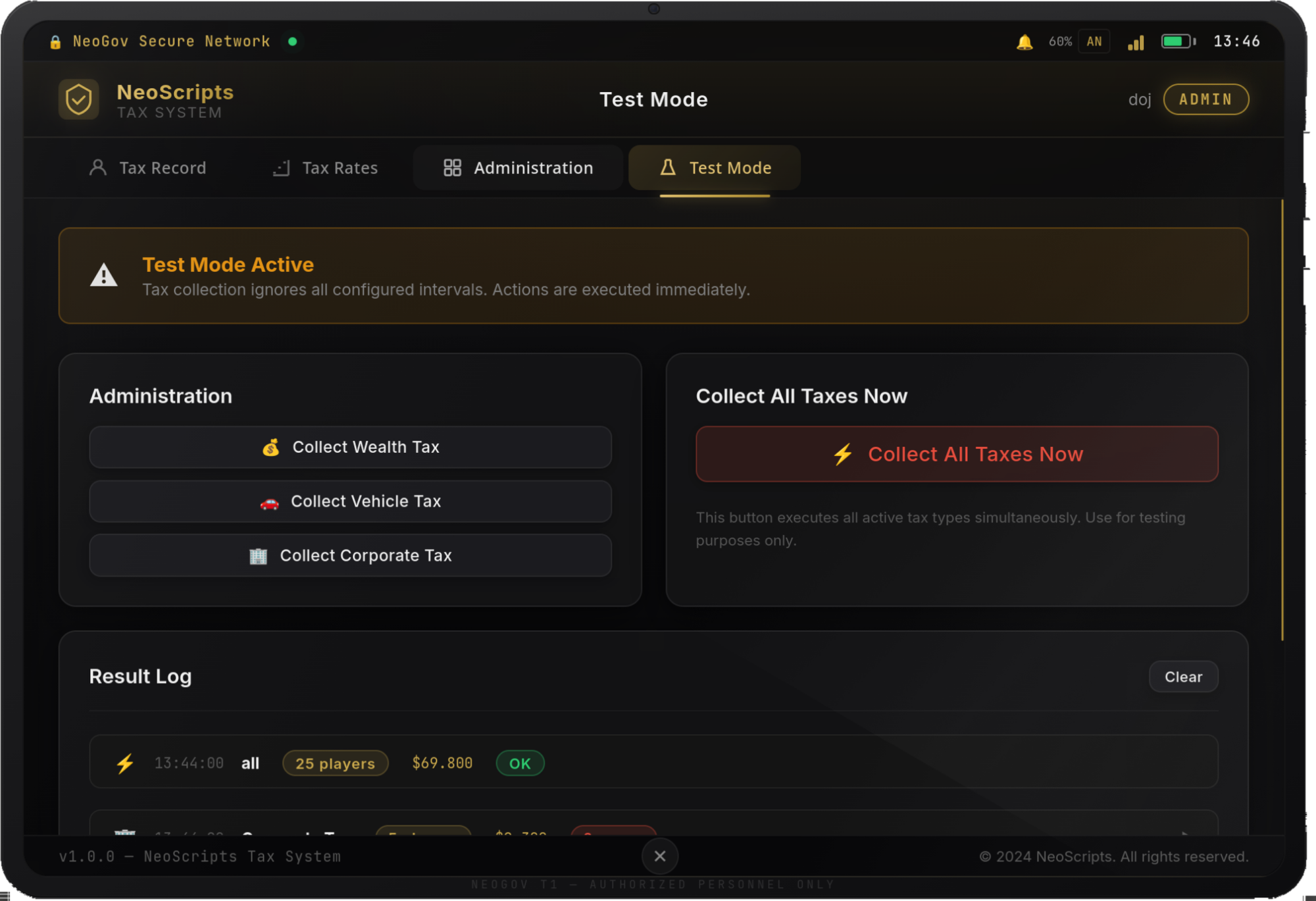The width and height of the screenshot is (1316, 901).
Task: Click lightning icon in the 13:44:00 log row
Action: coord(125,763)
